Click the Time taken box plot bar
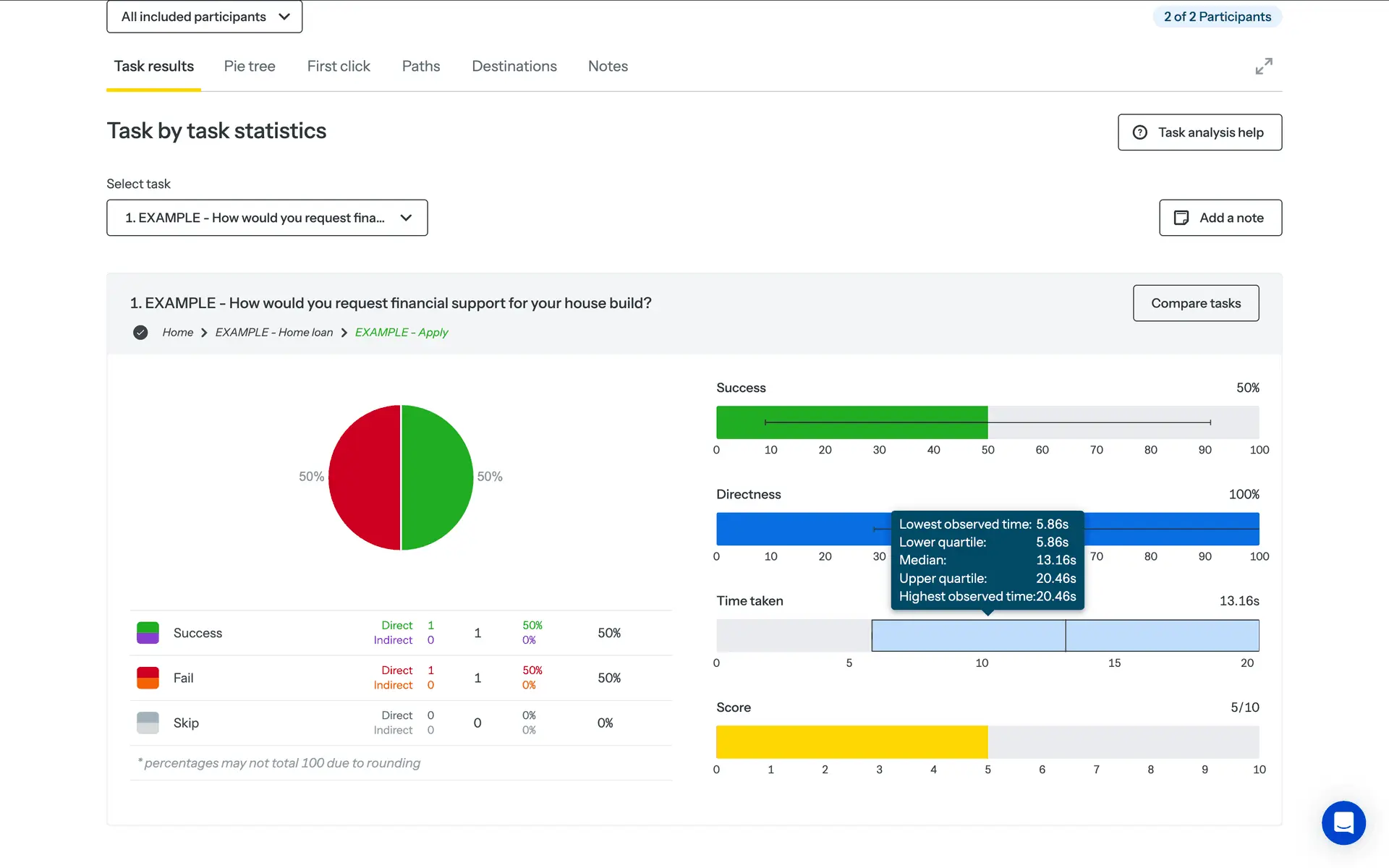Image resolution: width=1389 pixels, height=868 pixels. pyautogui.click(x=969, y=636)
